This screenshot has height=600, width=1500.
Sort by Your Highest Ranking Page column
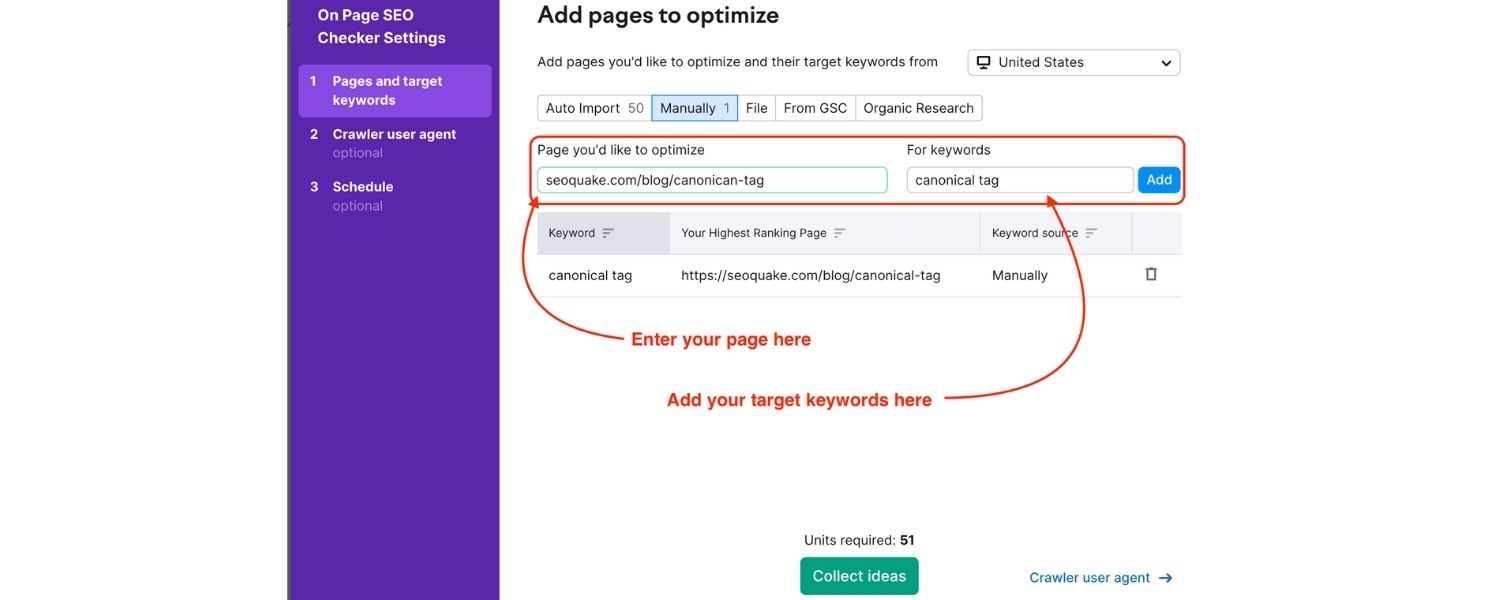coord(842,232)
